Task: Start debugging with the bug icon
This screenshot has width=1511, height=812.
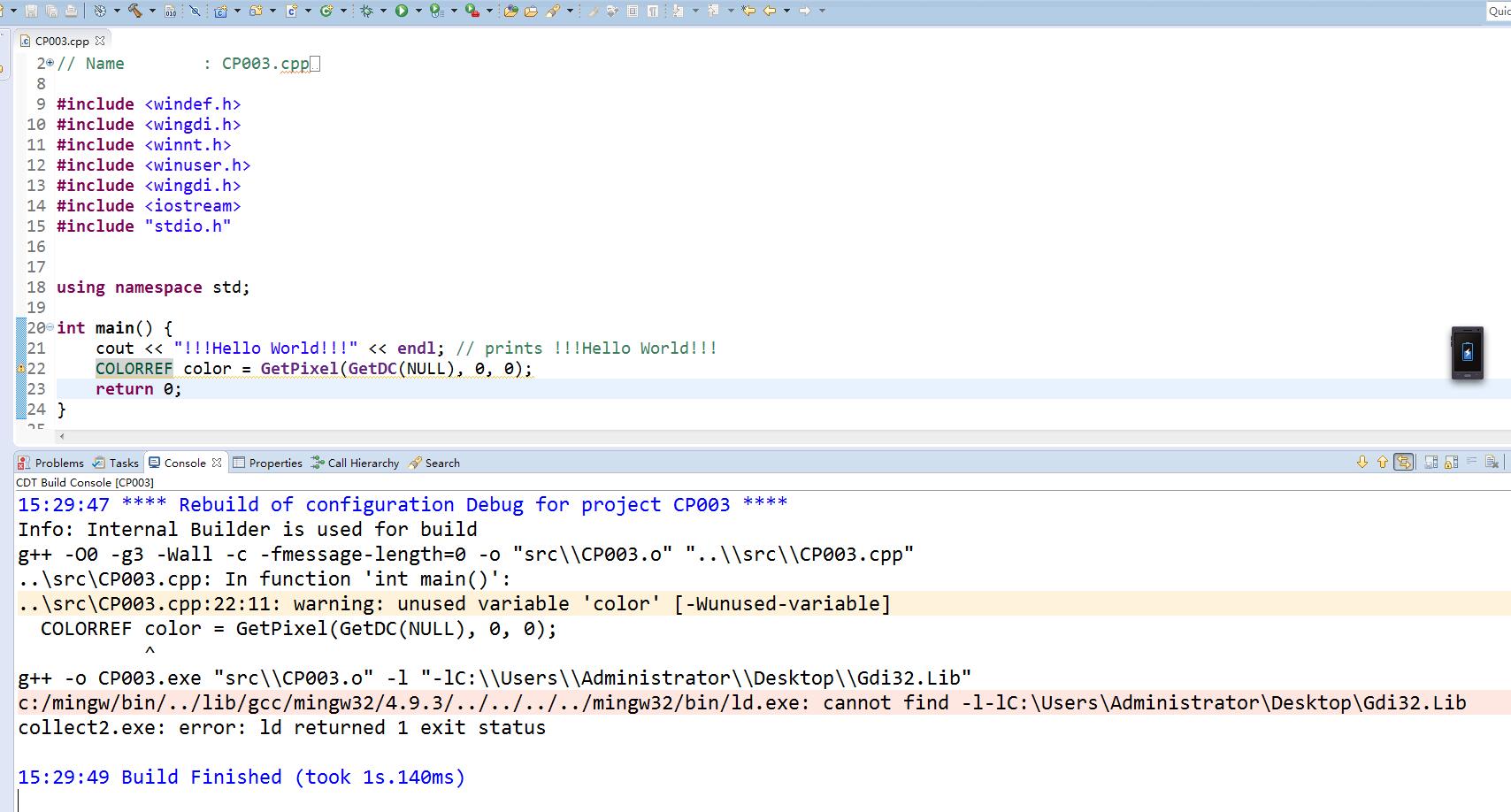Action: pos(365,11)
